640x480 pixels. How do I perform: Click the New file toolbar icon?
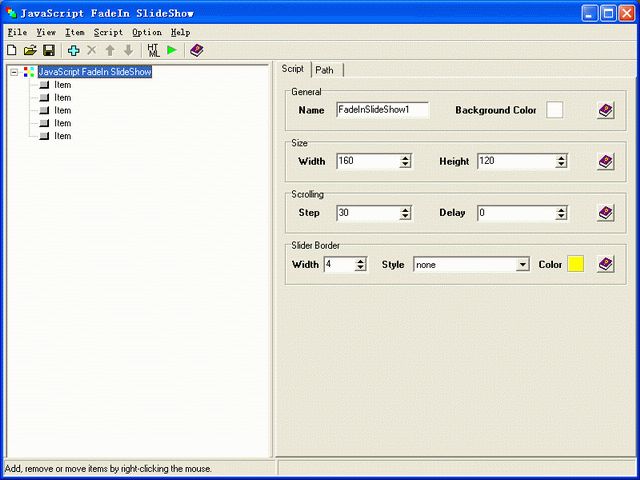[11, 50]
